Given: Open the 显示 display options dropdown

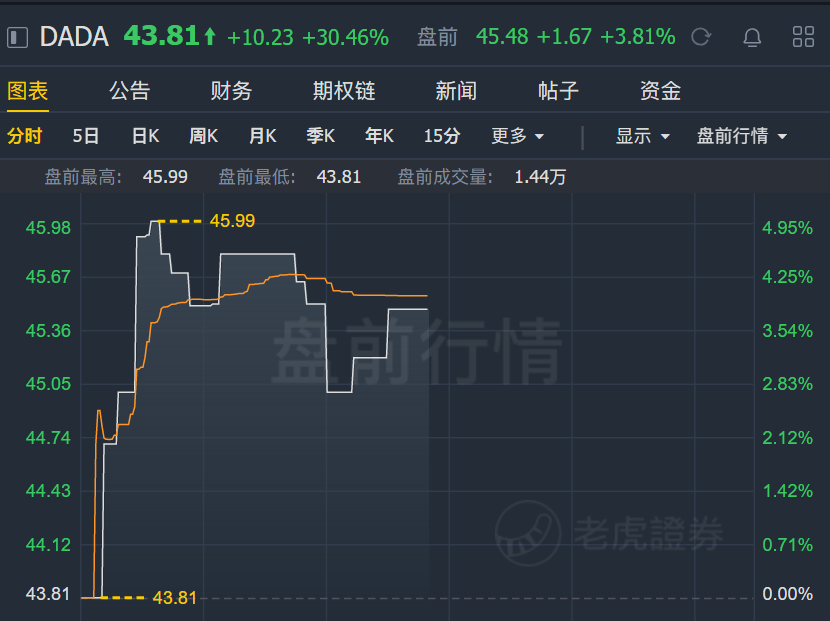Looking at the screenshot, I should coord(642,136).
